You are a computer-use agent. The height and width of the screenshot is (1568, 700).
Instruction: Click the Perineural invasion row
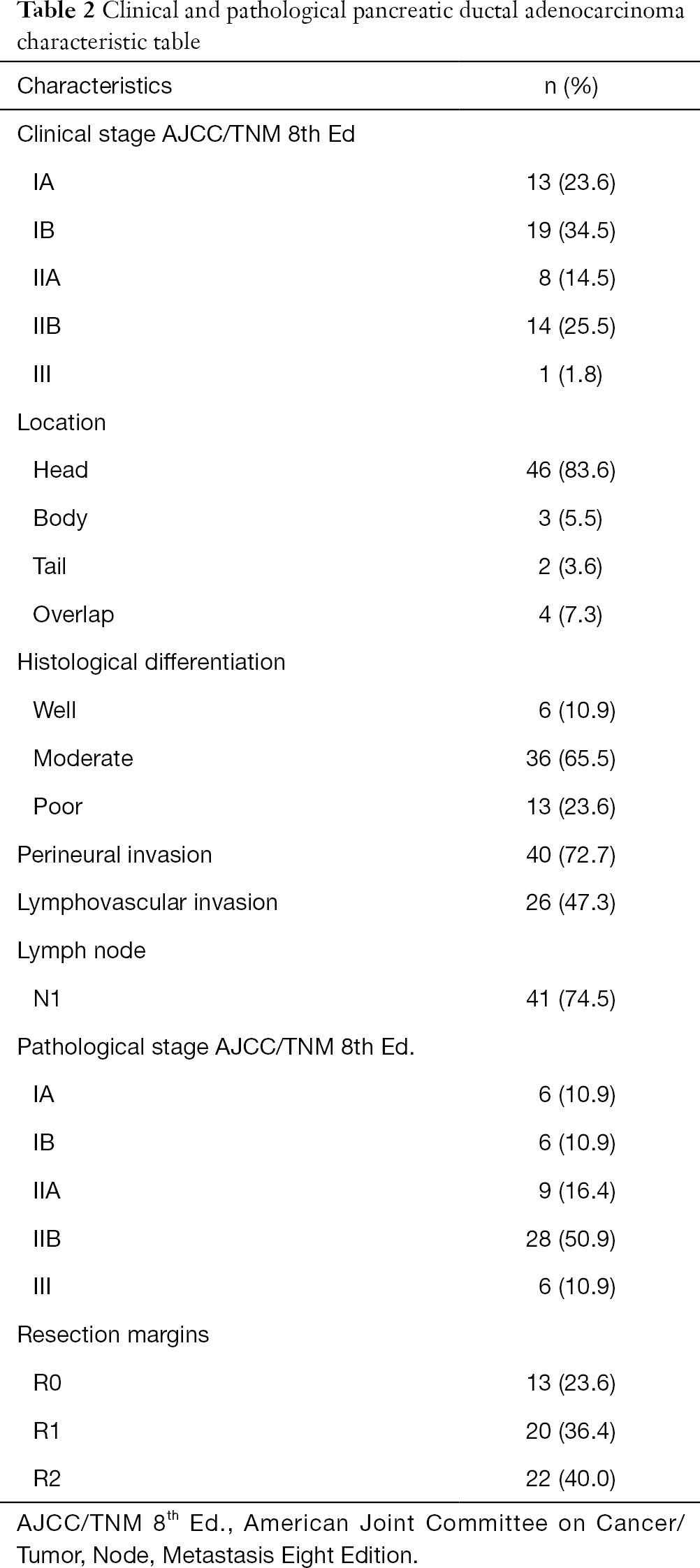pyautogui.click(x=350, y=855)
